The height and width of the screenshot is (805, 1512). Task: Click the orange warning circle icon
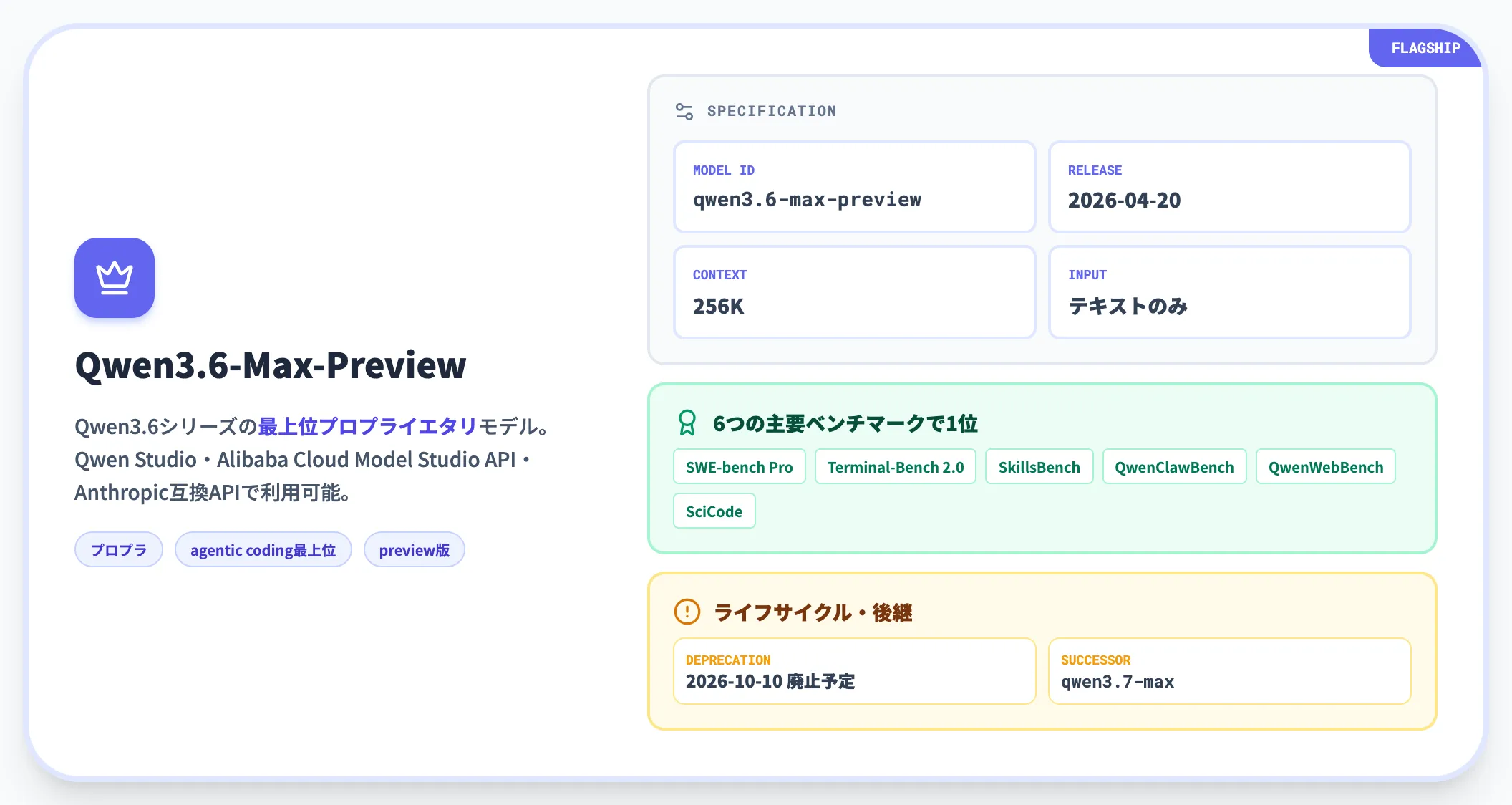[x=687, y=612]
